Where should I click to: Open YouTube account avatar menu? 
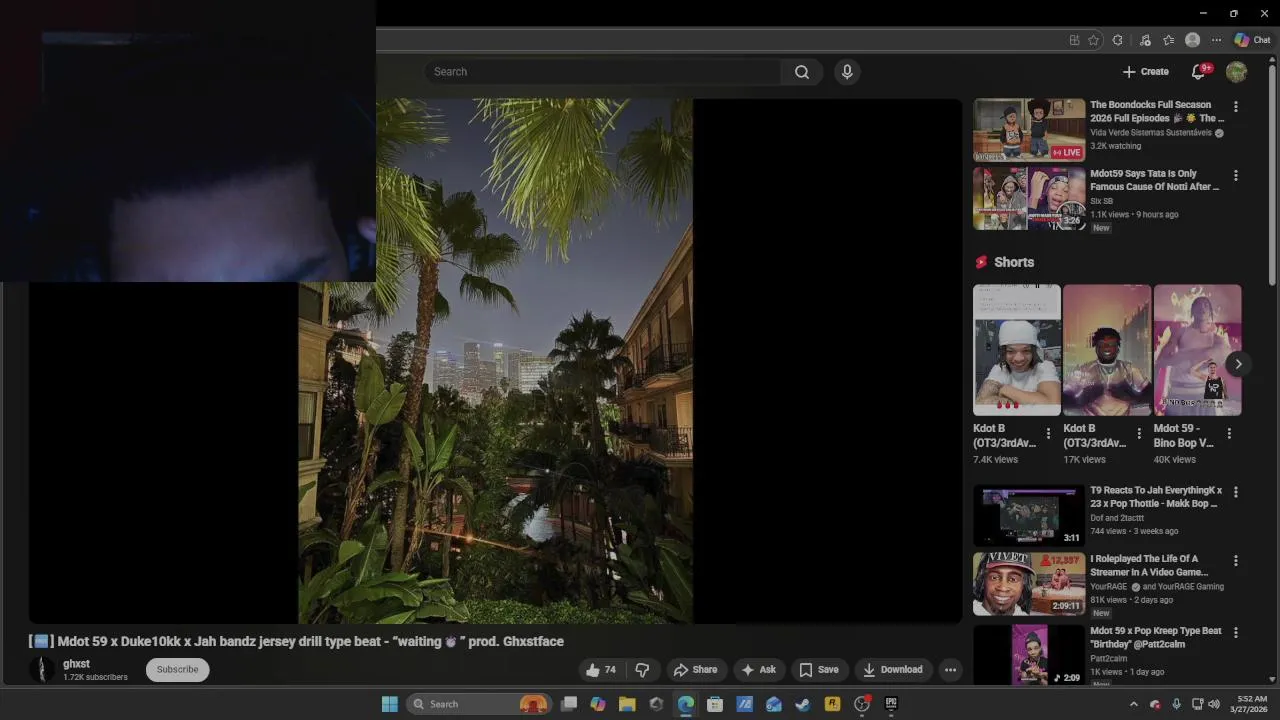[x=1237, y=72]
